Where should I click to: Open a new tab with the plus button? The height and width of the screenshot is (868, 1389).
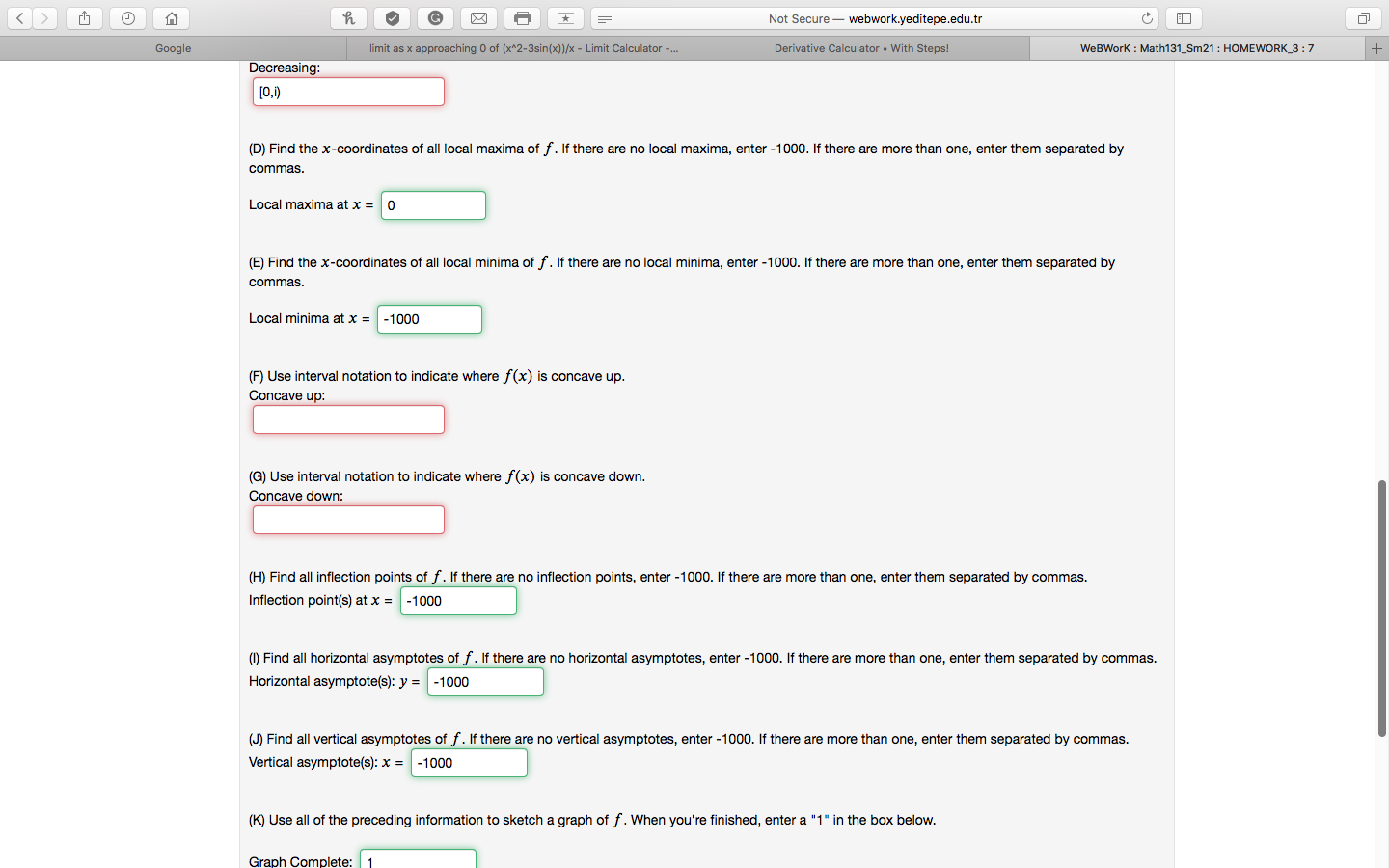tap(1377, 47)
